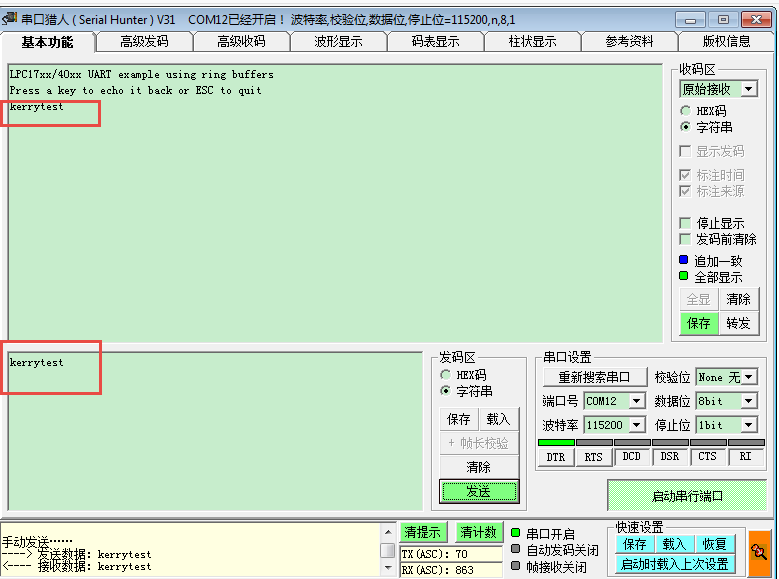779x579 pixels.
Task: Switch to the 高级收码 tab
Action: point(241,41)
